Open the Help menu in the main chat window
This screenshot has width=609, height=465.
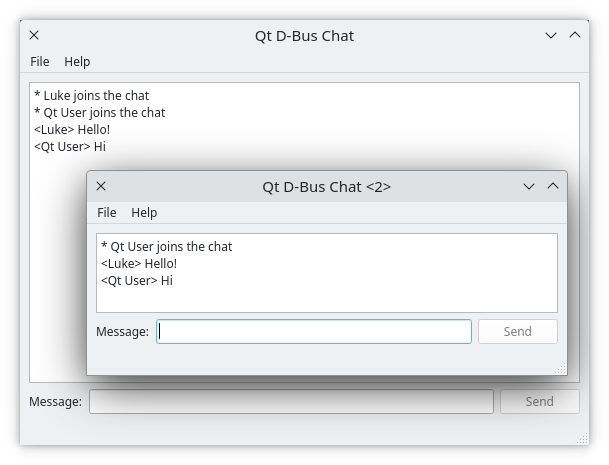(x=77, y=62)
